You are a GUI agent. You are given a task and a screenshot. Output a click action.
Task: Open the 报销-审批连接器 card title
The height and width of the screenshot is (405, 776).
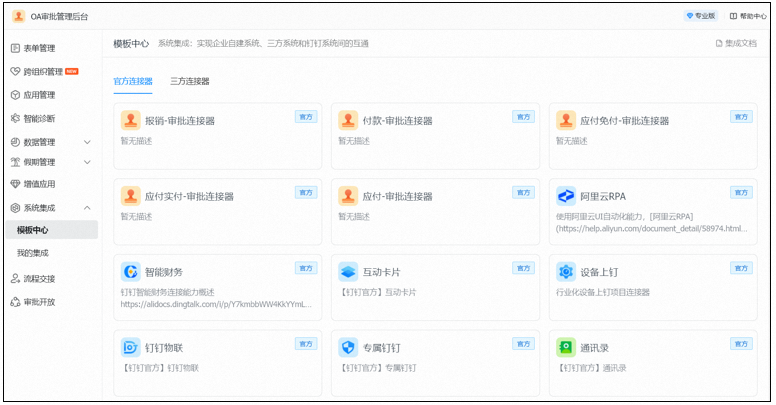[180, 121]
